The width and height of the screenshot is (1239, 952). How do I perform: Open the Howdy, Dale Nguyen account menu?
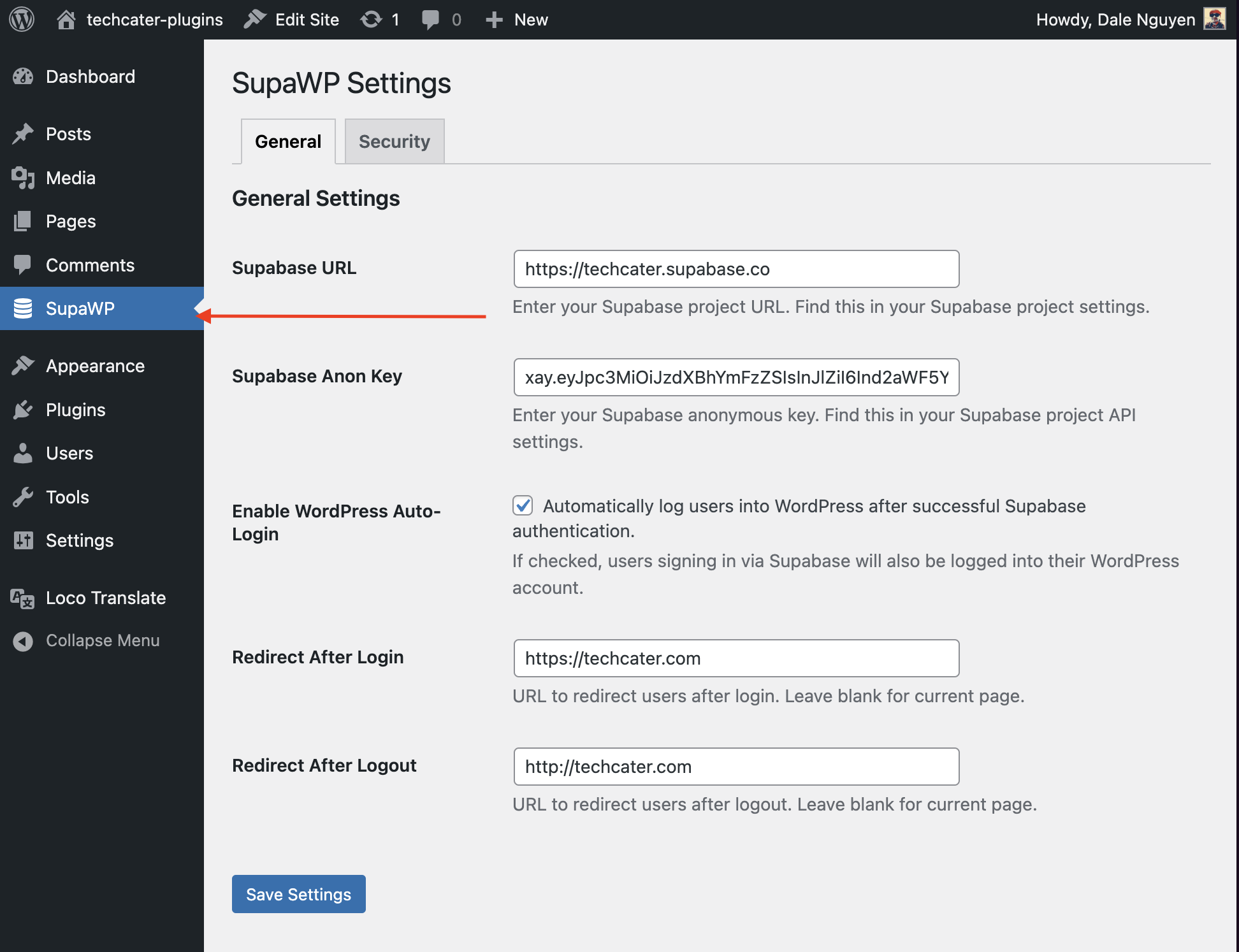click(1115, 20)
